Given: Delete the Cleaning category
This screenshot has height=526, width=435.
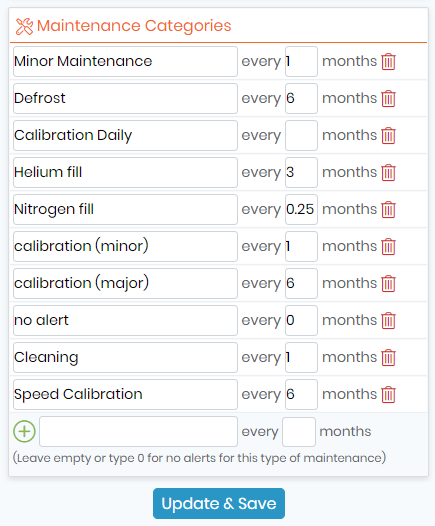Looking at the screenshot, I should (388, 358).
